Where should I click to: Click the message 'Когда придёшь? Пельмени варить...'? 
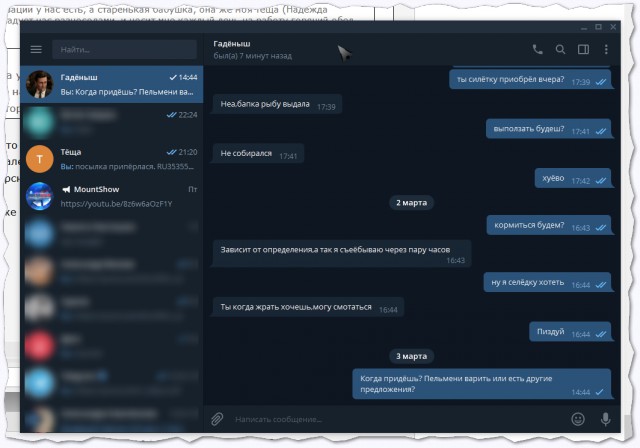pos(482,384)
